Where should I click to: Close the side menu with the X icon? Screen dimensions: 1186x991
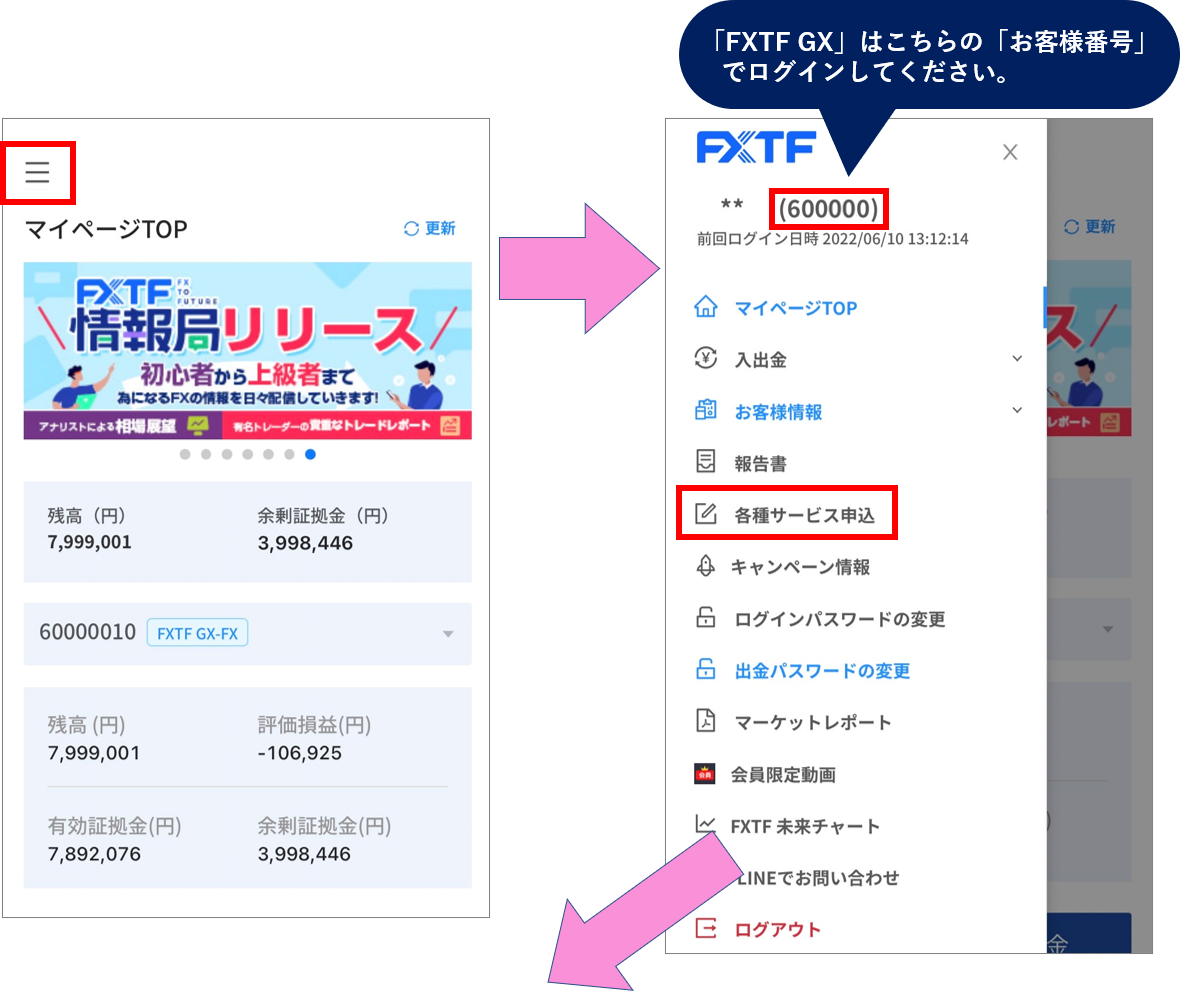point(1010,152)
